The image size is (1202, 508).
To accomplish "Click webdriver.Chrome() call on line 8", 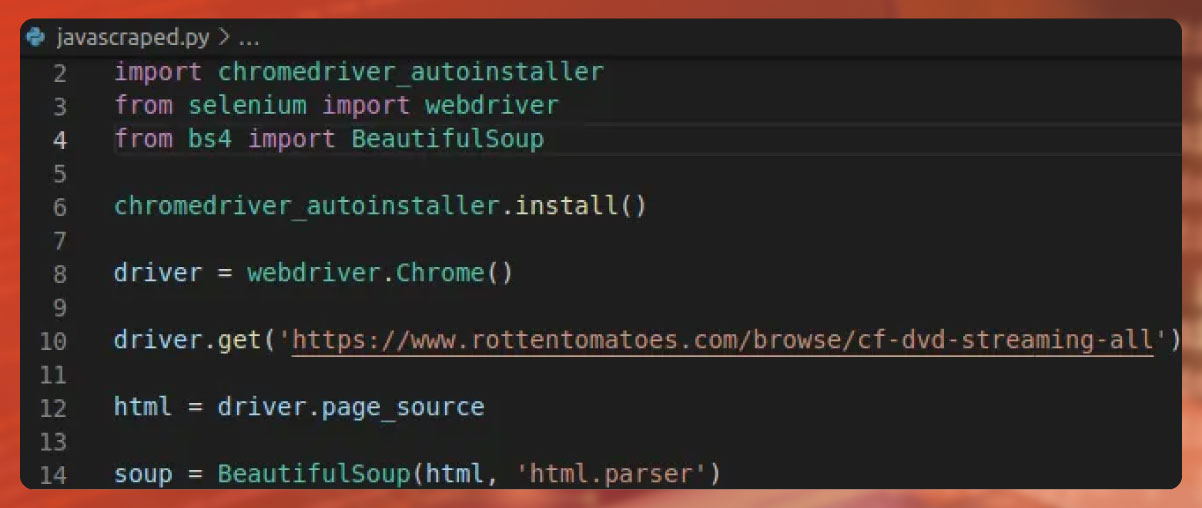I will pyautogui.click(x=381, y=273).
